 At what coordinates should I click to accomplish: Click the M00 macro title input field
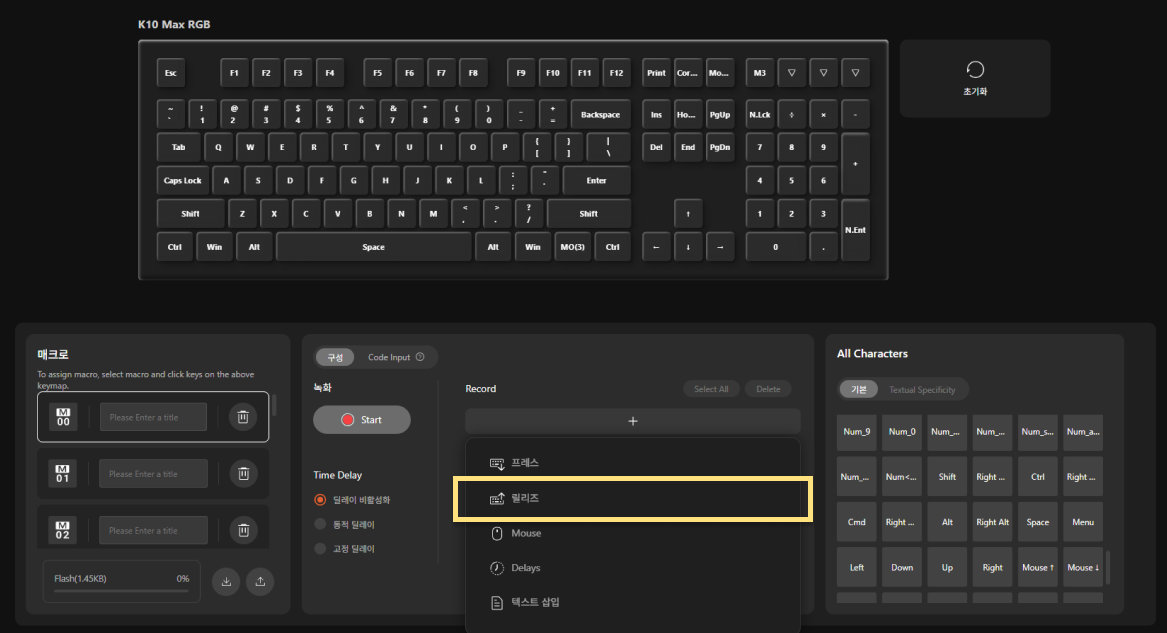153,417
